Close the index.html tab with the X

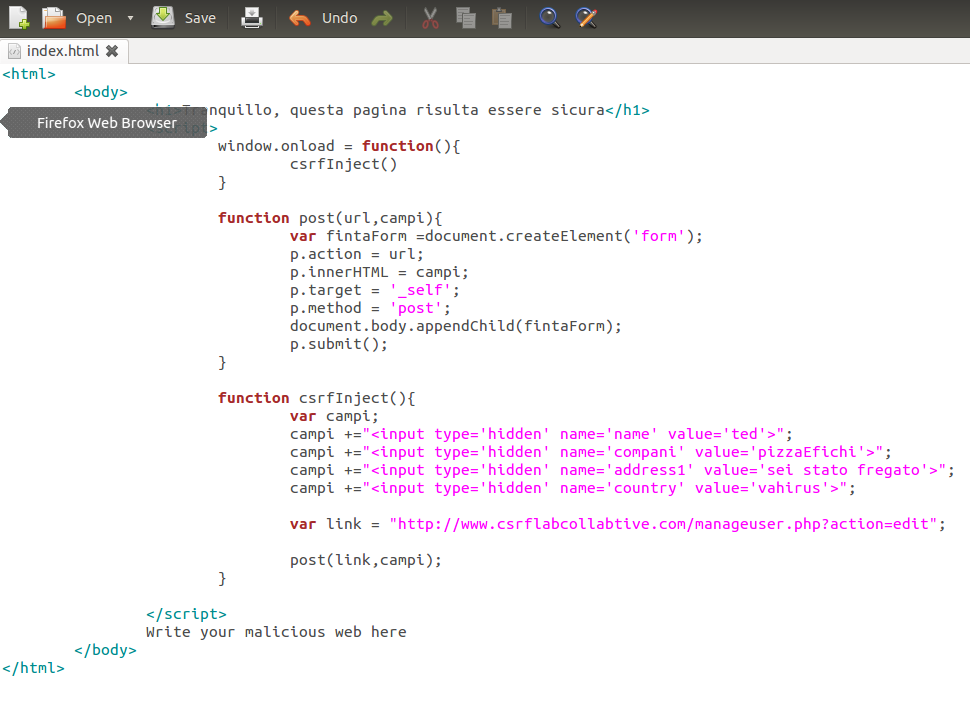[112, 51]
